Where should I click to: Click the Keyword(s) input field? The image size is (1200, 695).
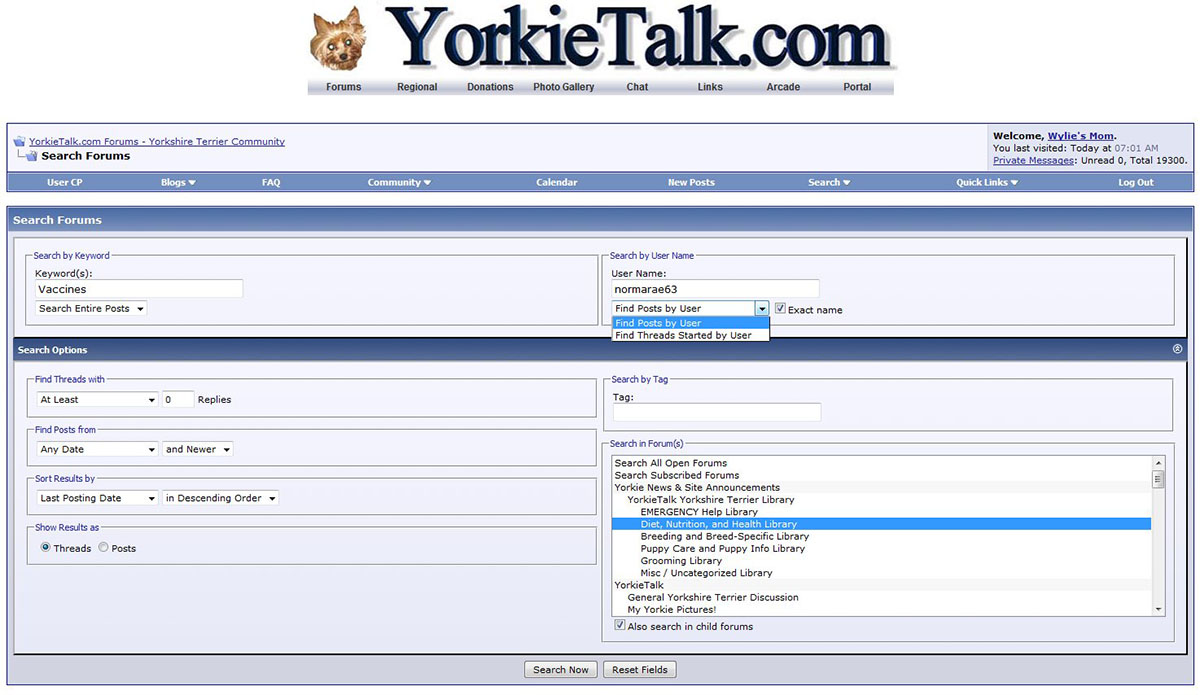[139, 289]
